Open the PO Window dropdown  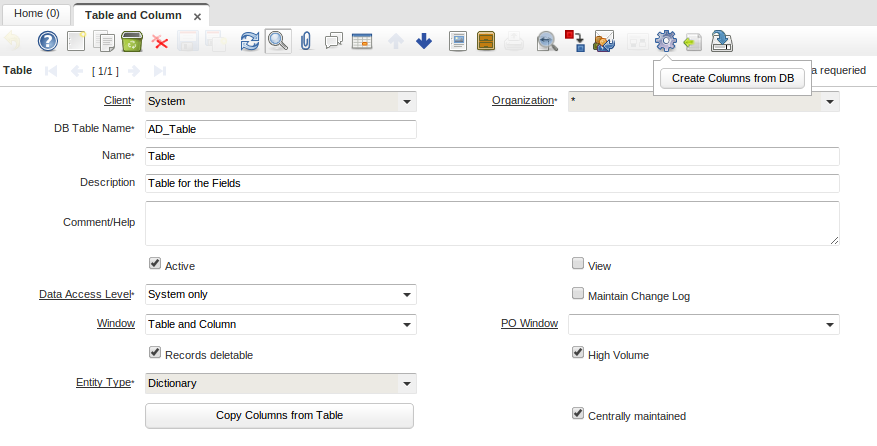[x=829, y=325]
